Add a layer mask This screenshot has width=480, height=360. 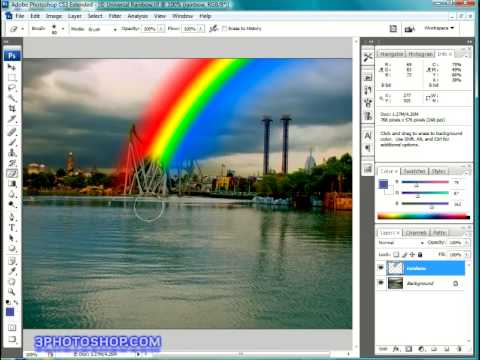[409, 349]
